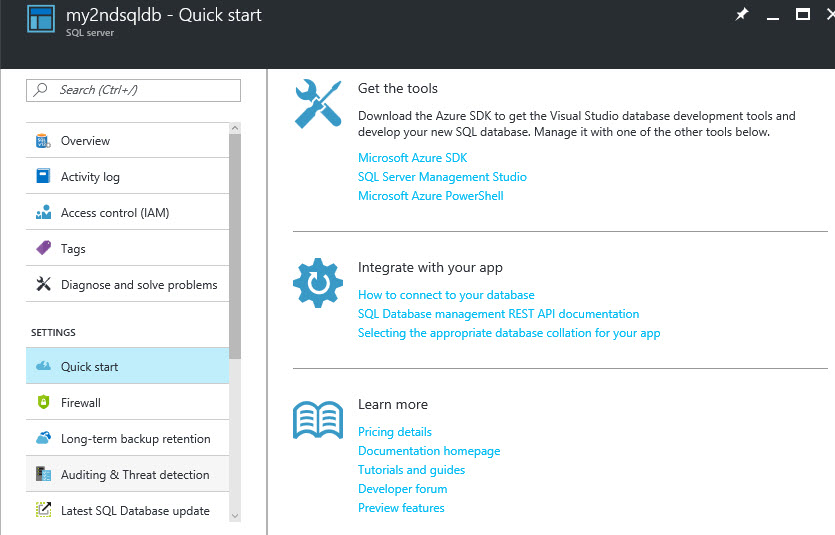
Task: Minimize the Quick start blade
Action: point(773,18)
